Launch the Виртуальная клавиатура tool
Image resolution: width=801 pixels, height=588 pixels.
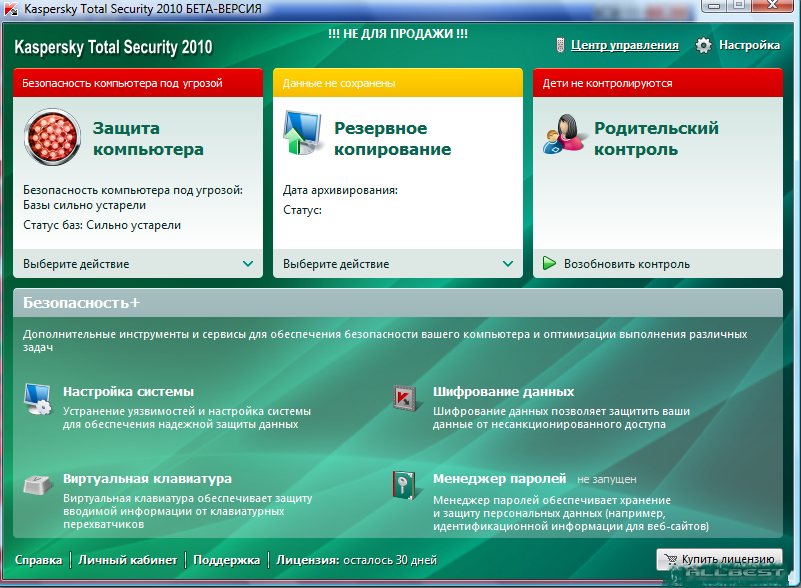(x=147, y=479)
